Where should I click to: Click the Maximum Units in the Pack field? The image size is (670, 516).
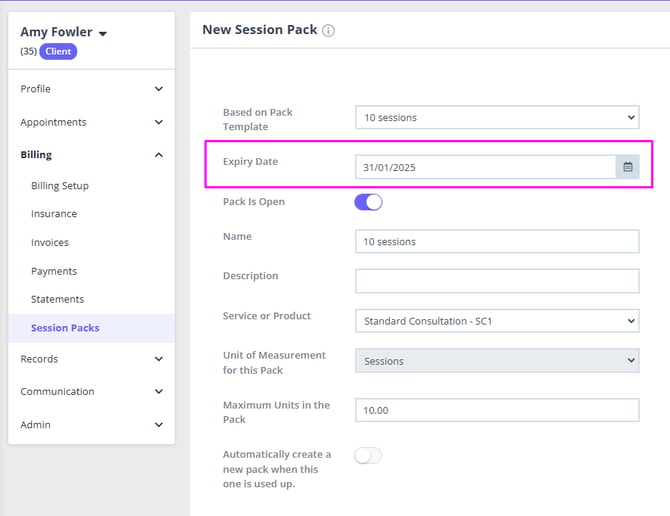tap(496, 410)
